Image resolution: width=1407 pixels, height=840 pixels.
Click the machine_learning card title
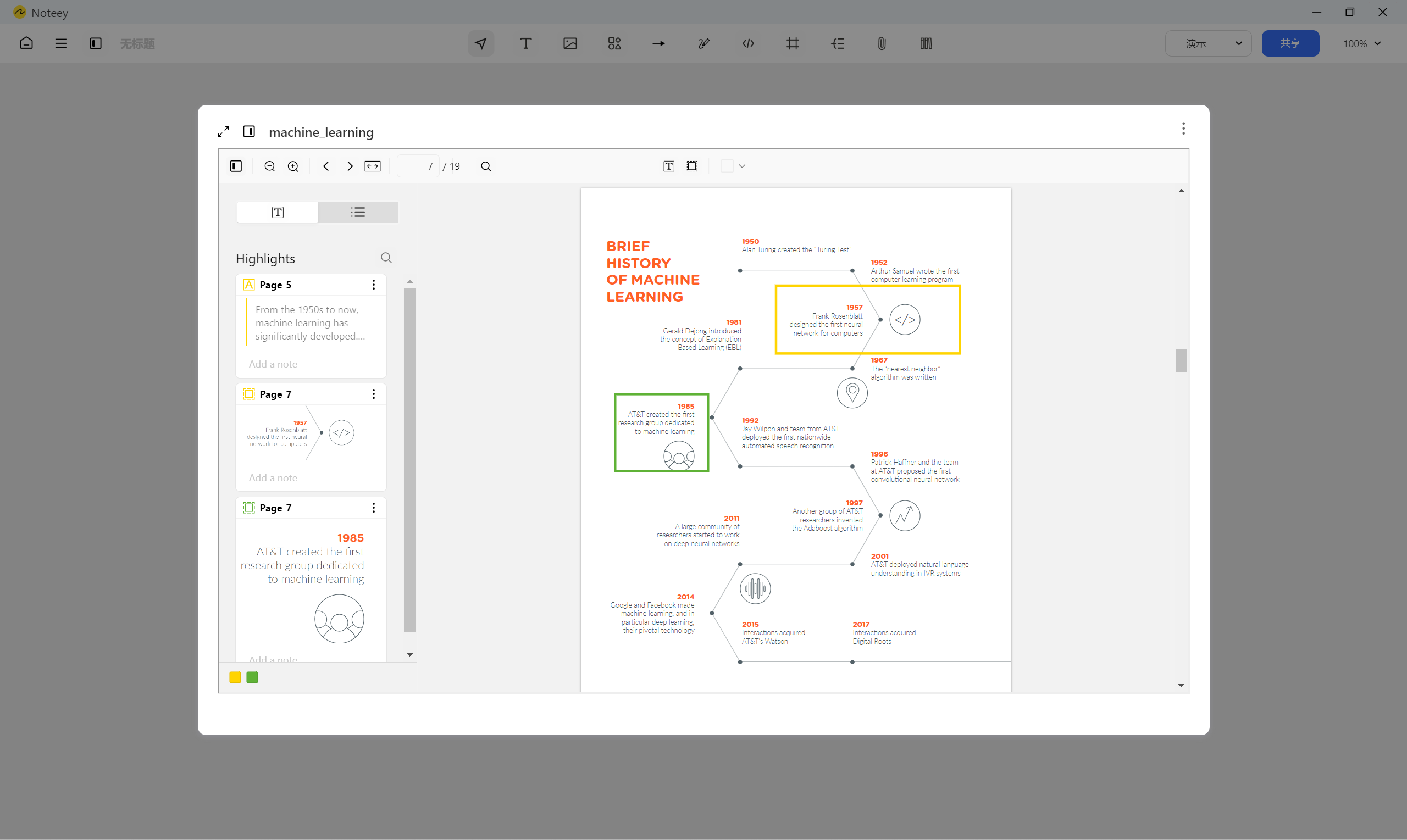coord(321,132)
